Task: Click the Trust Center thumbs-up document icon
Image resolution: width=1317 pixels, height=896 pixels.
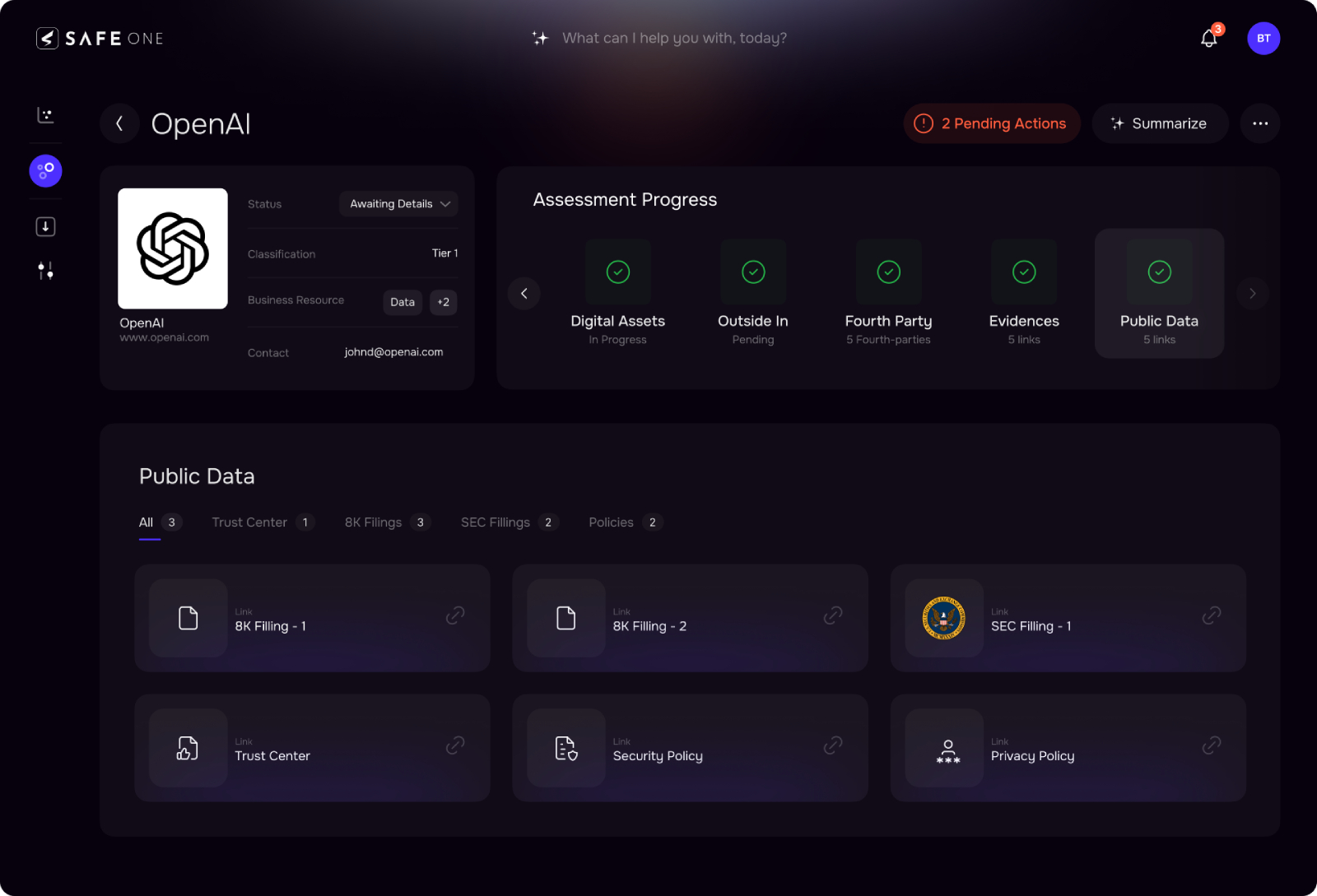Action: pos(188,748)
